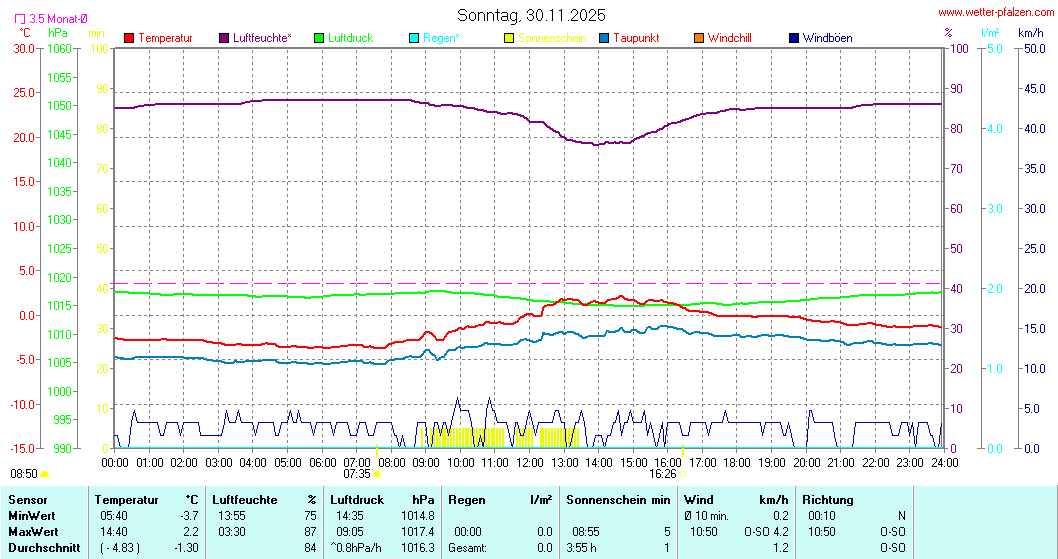Click the sun icon beside 08:50
Image resolution: width=1058 pixels, height=559 pixels.
[x=45, y=474]
